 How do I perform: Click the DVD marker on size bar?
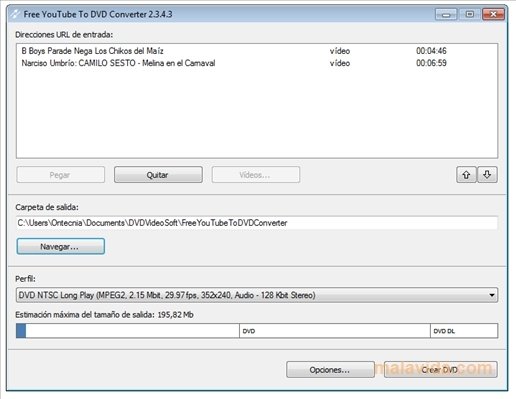(x=249, y=331)
